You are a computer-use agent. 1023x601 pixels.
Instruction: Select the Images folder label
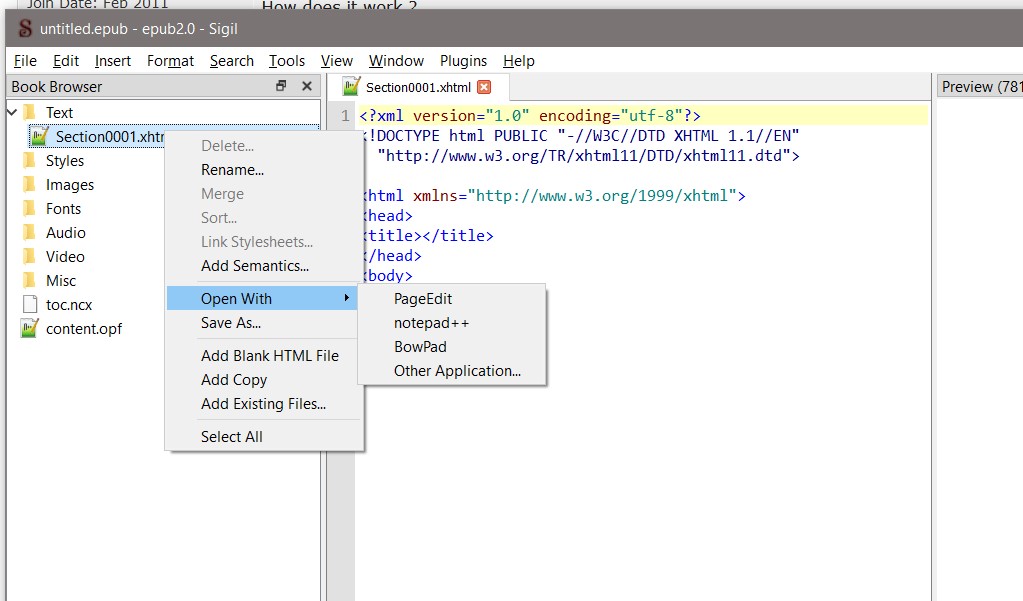click(x=70, y=185)
